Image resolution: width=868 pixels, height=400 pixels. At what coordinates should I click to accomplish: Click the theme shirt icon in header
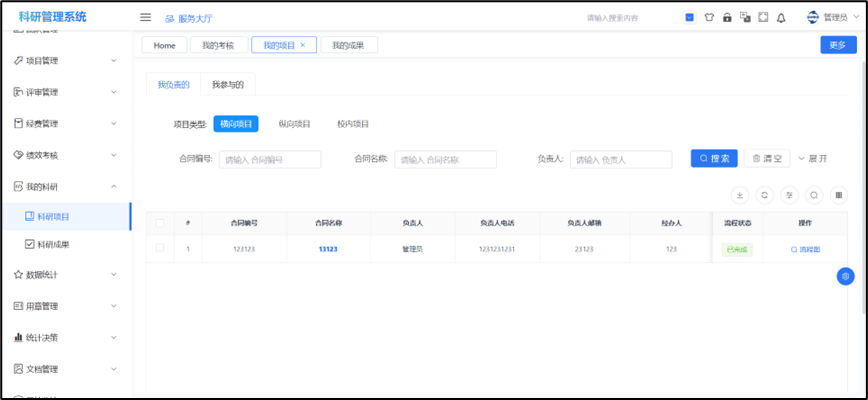709,17
